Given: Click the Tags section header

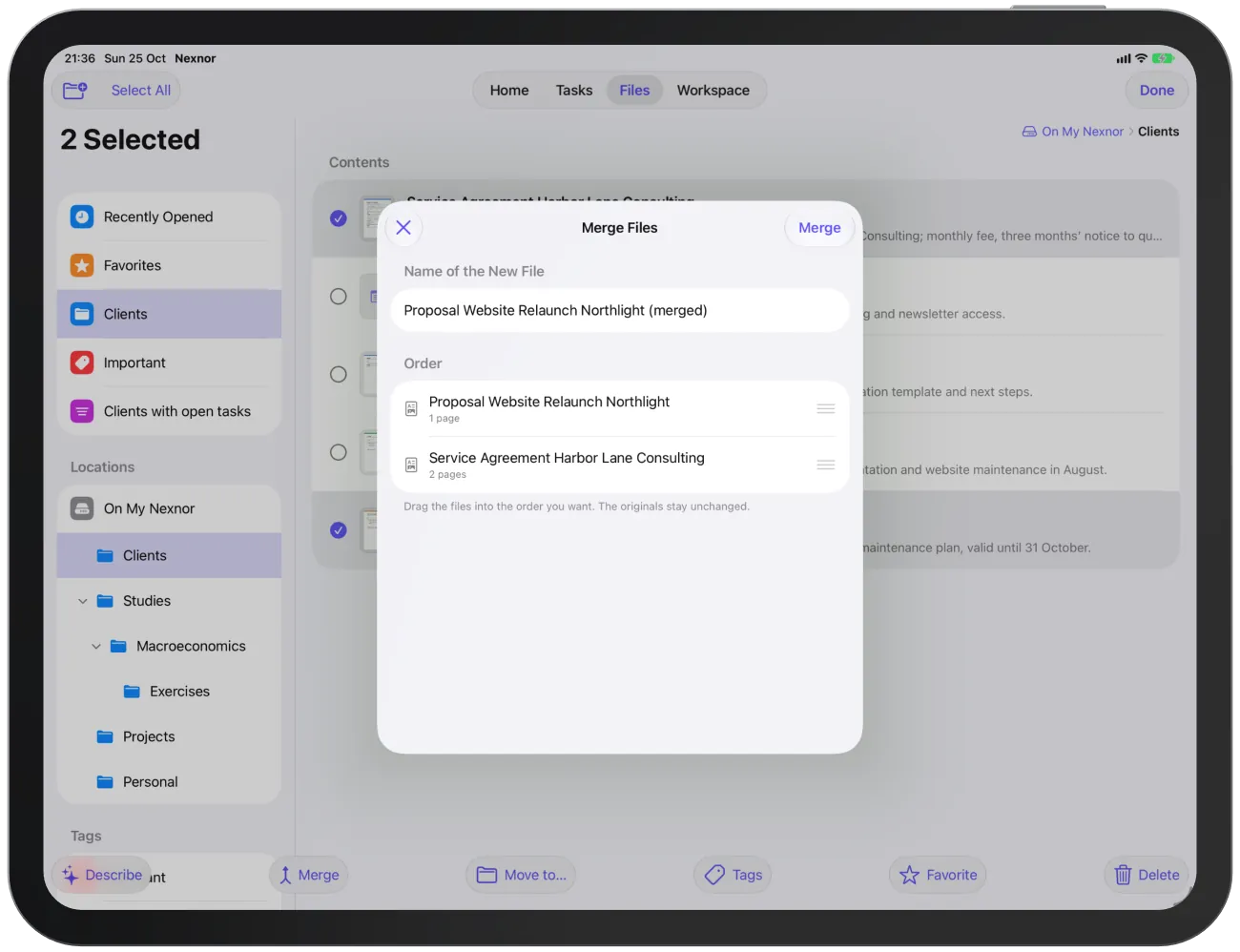Looking at the screenshot, I should [86, 837].
